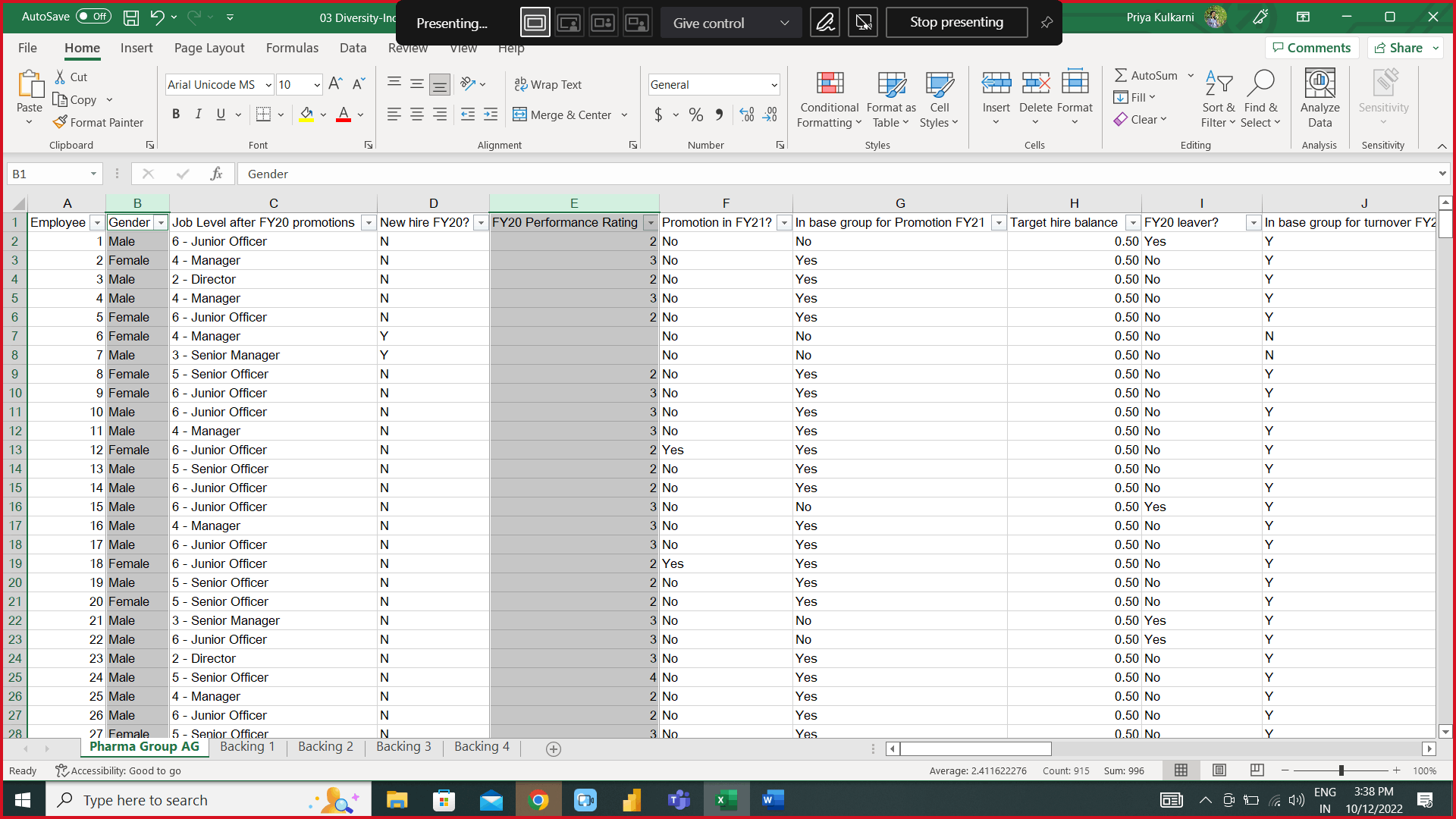Toggle AutoSave switch on
The width and height of the screenshot is (1456, 819).
(93, 16)
